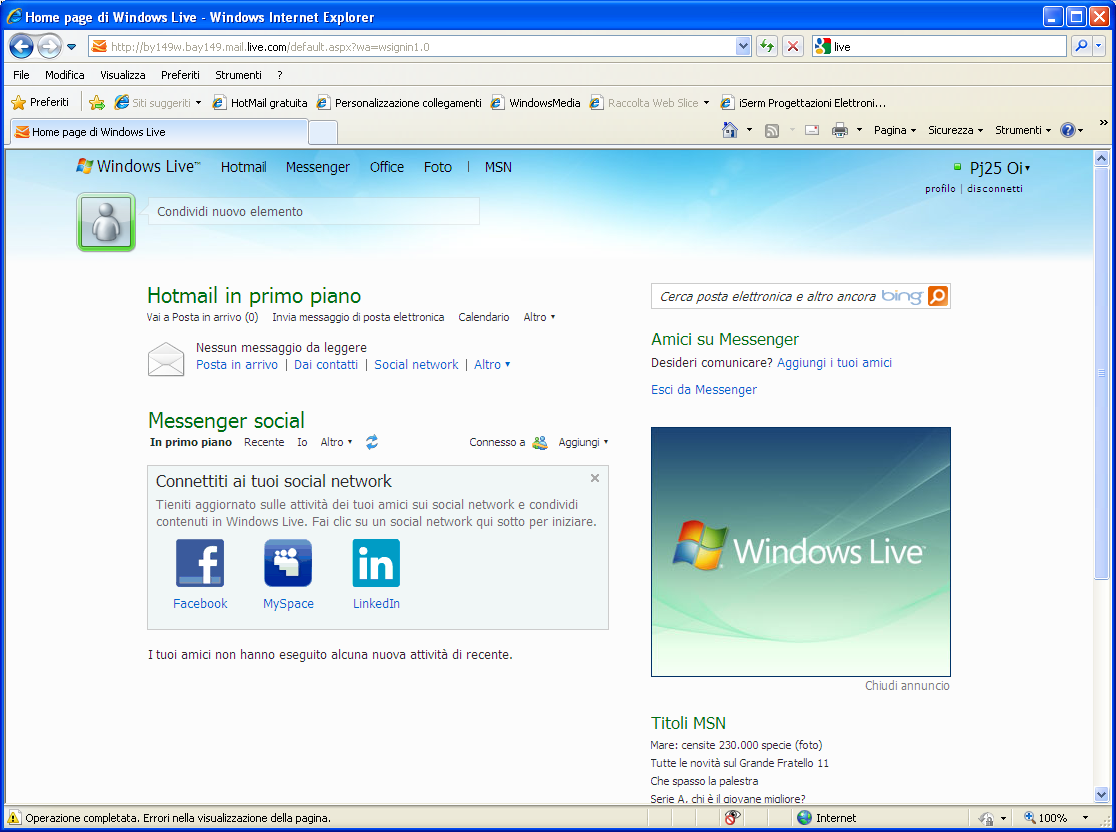Click the LinkedIn icon

pyautogui.click(x=376, y=563)
